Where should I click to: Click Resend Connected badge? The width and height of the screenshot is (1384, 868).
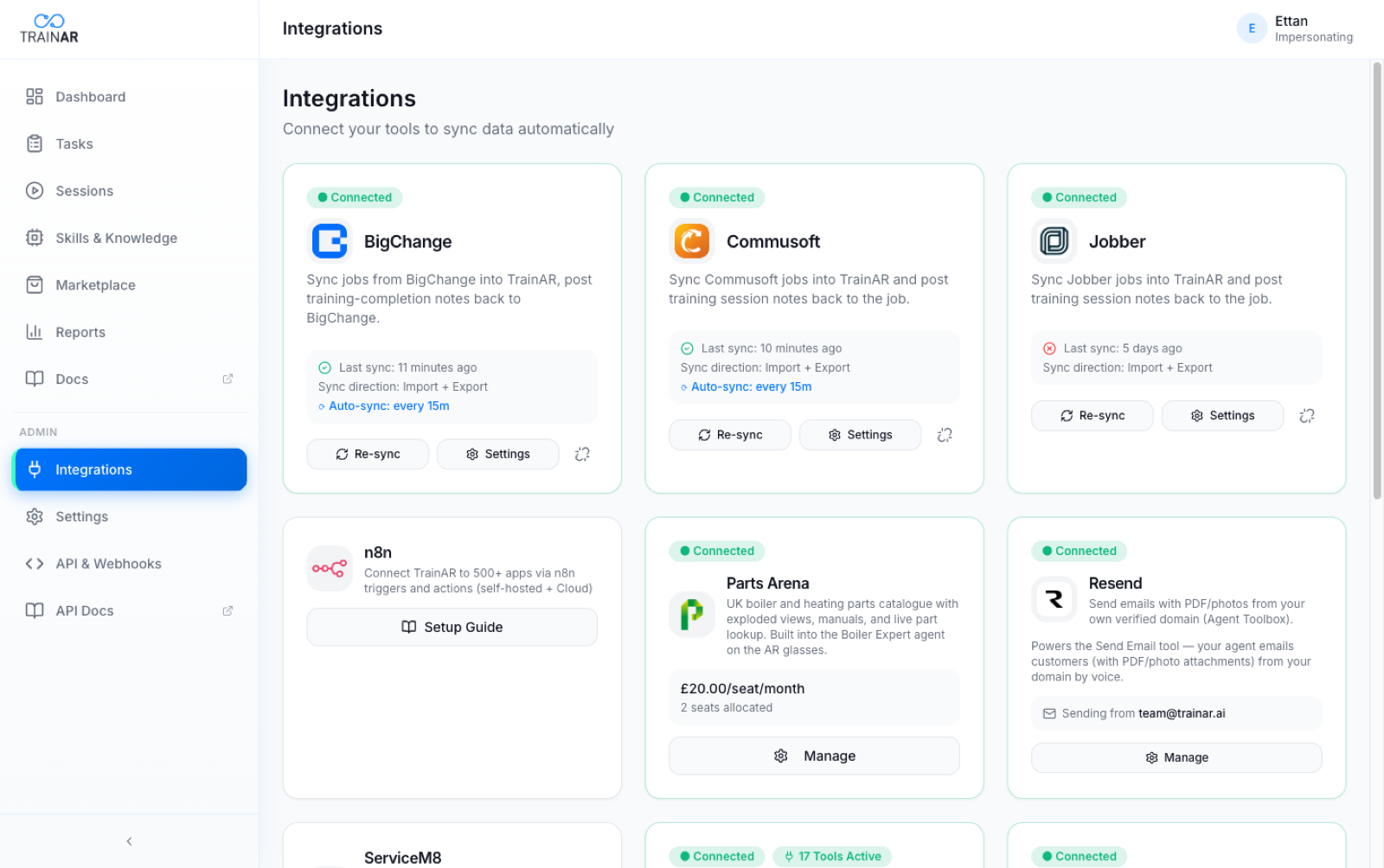(1079, 551)
